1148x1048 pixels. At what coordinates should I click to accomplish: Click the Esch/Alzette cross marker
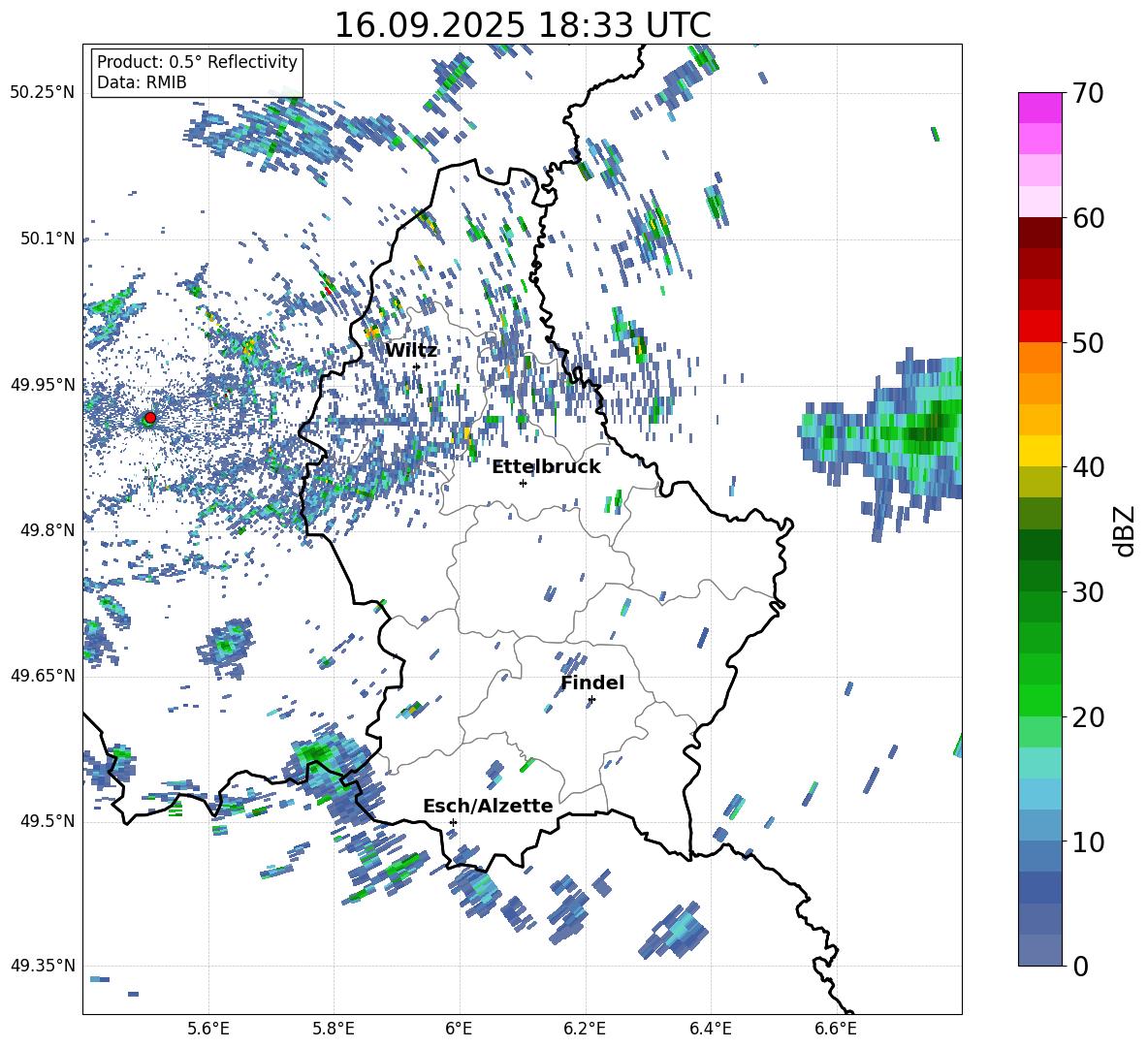point(453,822)
